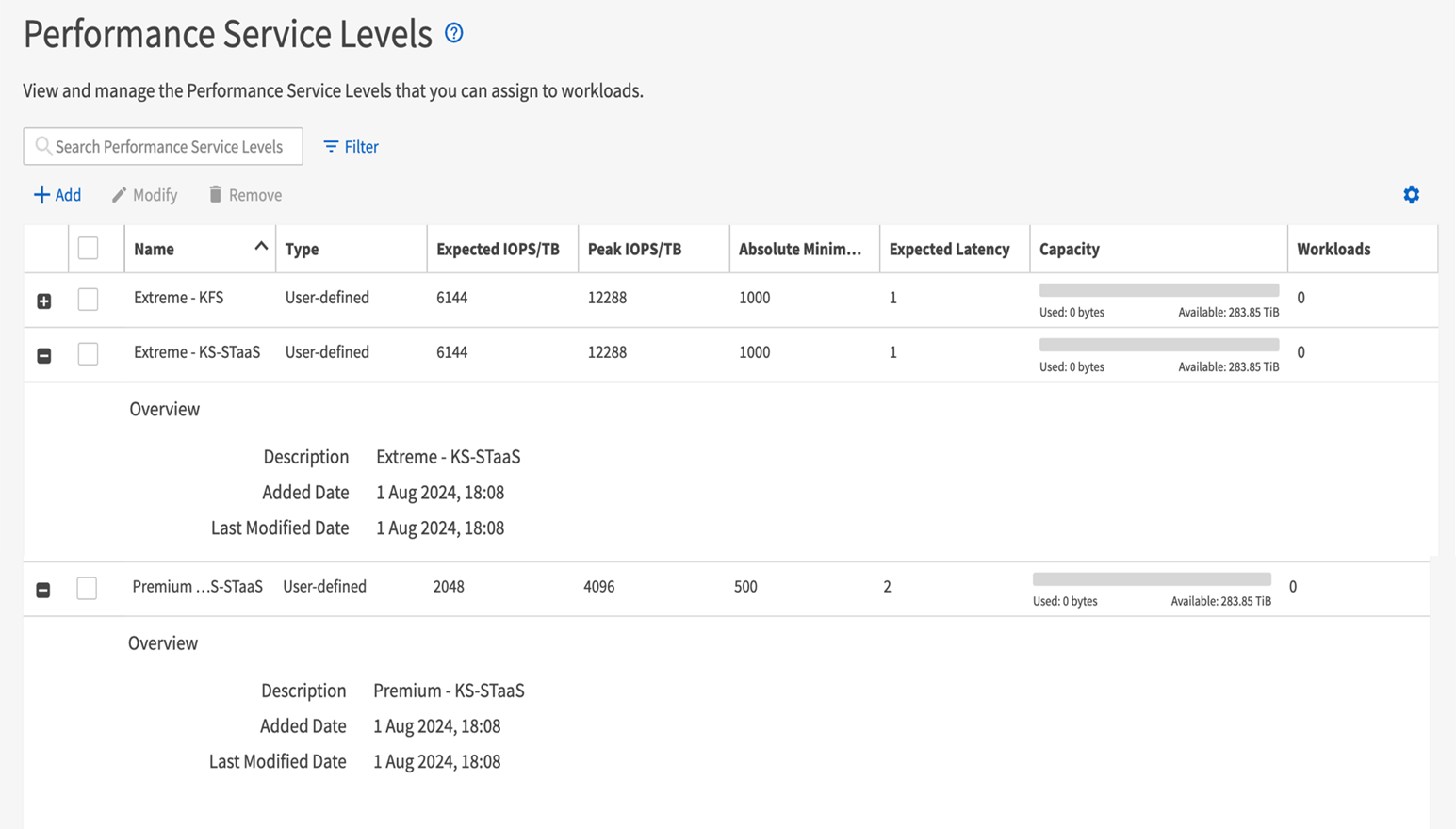The width and height of the screenshot is (1456, 829).
Task: Click the Modify pencil icon
Action: [x=119, y=195]
